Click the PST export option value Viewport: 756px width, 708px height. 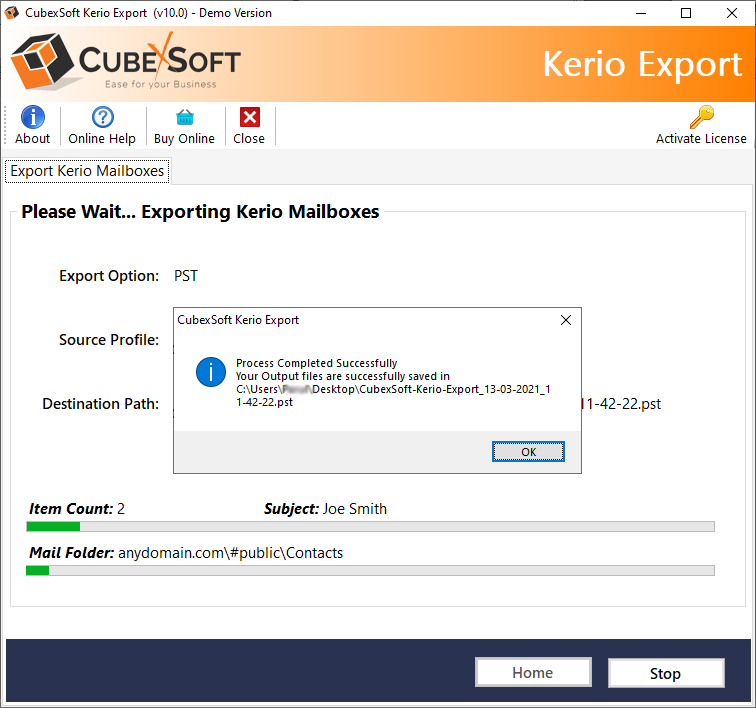click(186, 276)
